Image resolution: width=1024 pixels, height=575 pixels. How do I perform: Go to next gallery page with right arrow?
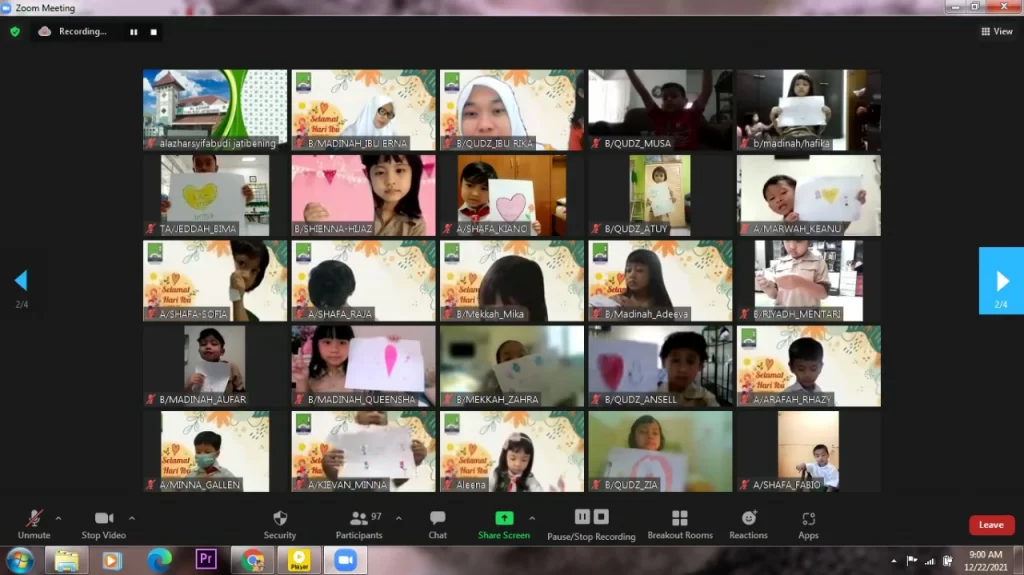click(x=1001, y=281)
